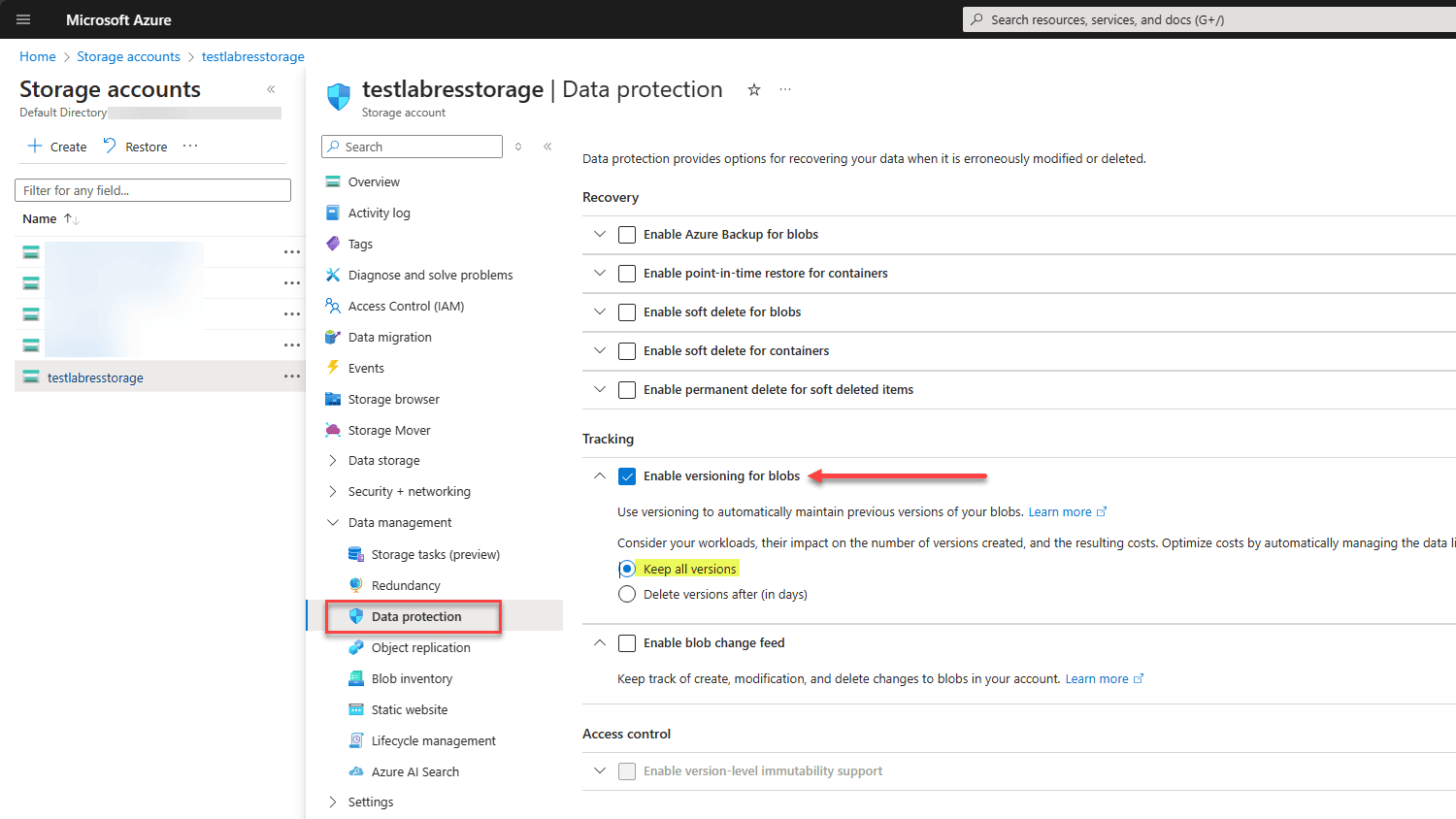Screen dimensions: 1456x819
Task: Click the Blob inventory icon
Action: pyautogui.click(x=356, y=678)
